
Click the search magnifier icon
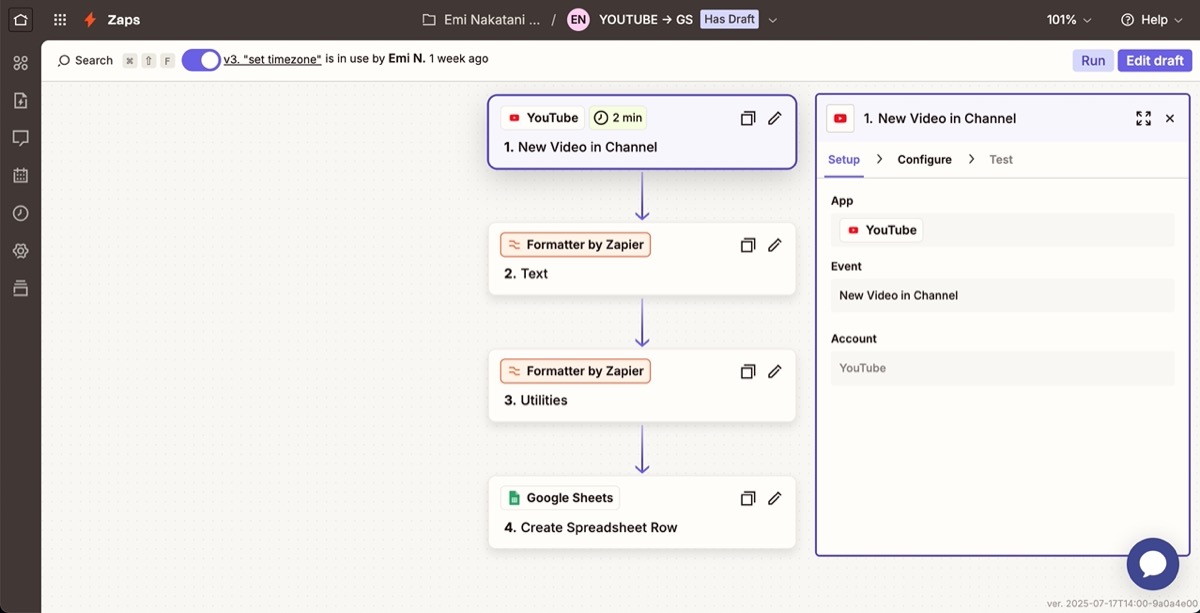coord(65,60)
